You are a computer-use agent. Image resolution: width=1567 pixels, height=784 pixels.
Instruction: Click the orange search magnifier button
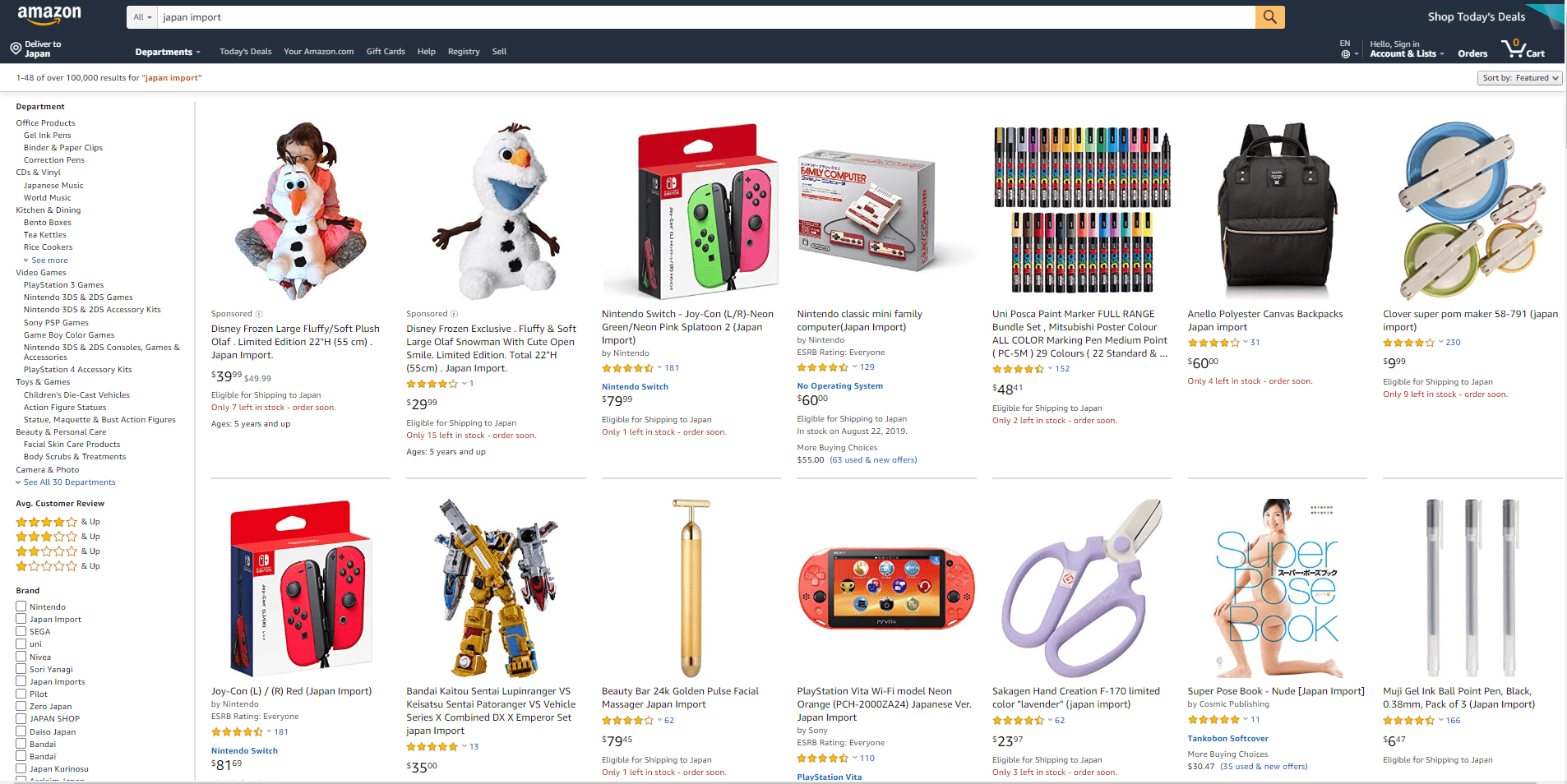(1269, 16)
